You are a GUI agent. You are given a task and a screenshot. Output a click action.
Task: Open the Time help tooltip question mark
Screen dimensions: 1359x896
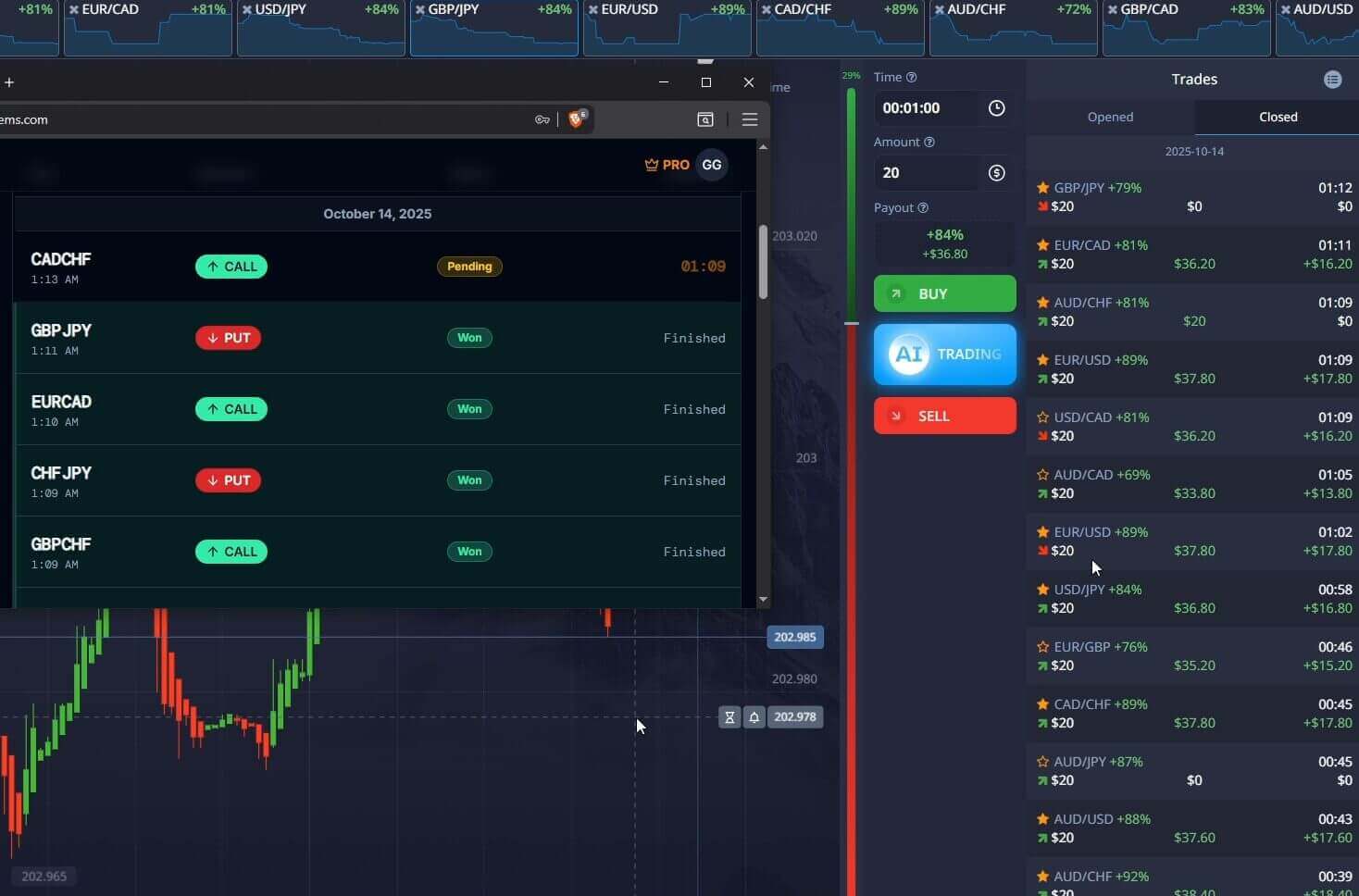(x=913, y=77)
